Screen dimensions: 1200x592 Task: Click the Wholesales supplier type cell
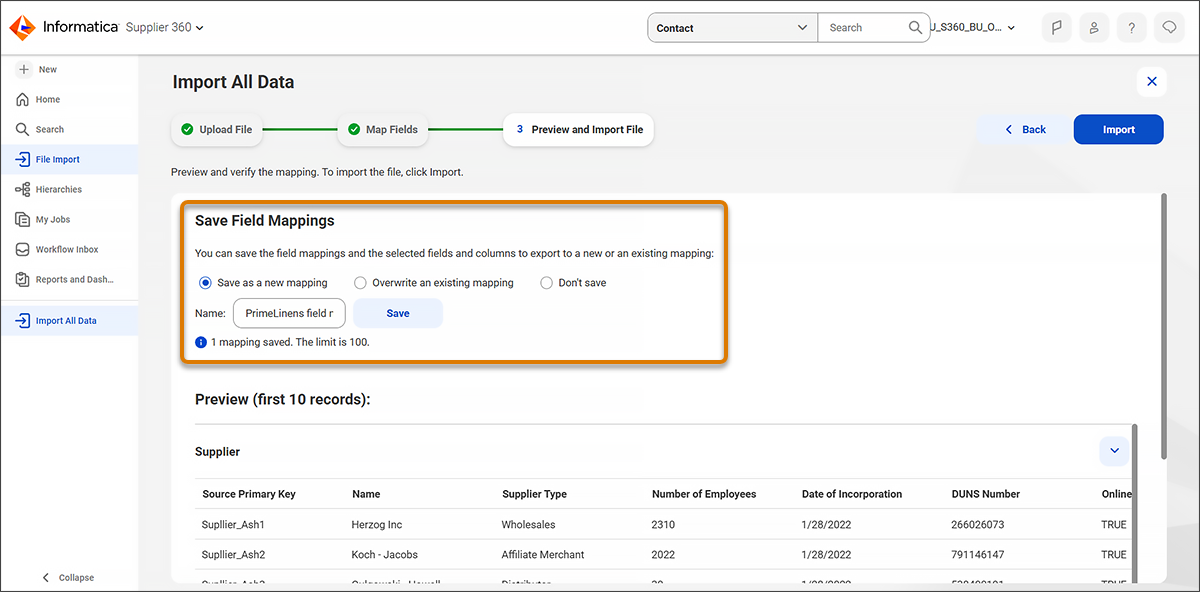(x=528, y=525)
